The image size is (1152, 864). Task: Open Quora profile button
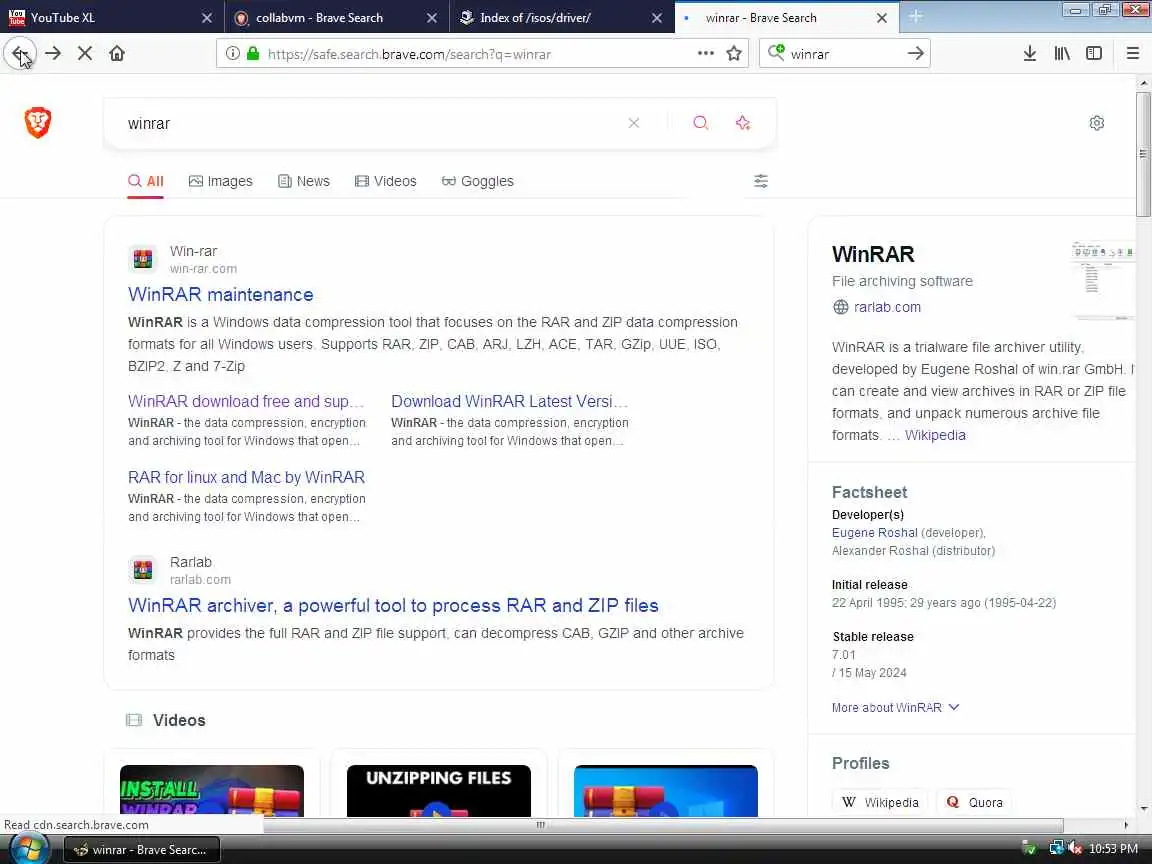[x=974, y=802]
